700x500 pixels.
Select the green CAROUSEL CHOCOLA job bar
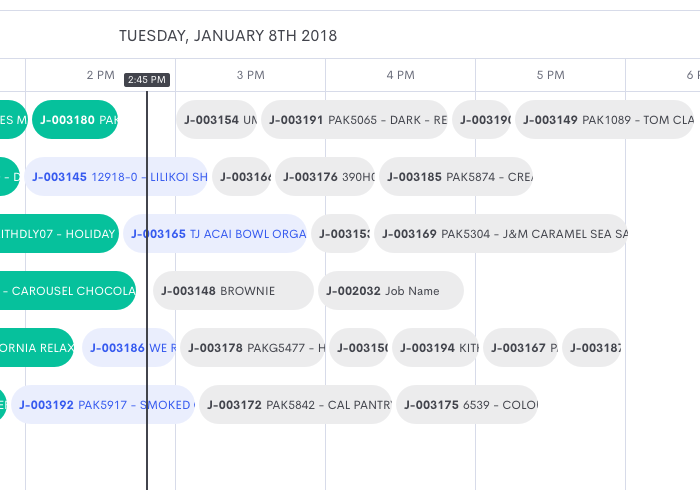(68, 291)
